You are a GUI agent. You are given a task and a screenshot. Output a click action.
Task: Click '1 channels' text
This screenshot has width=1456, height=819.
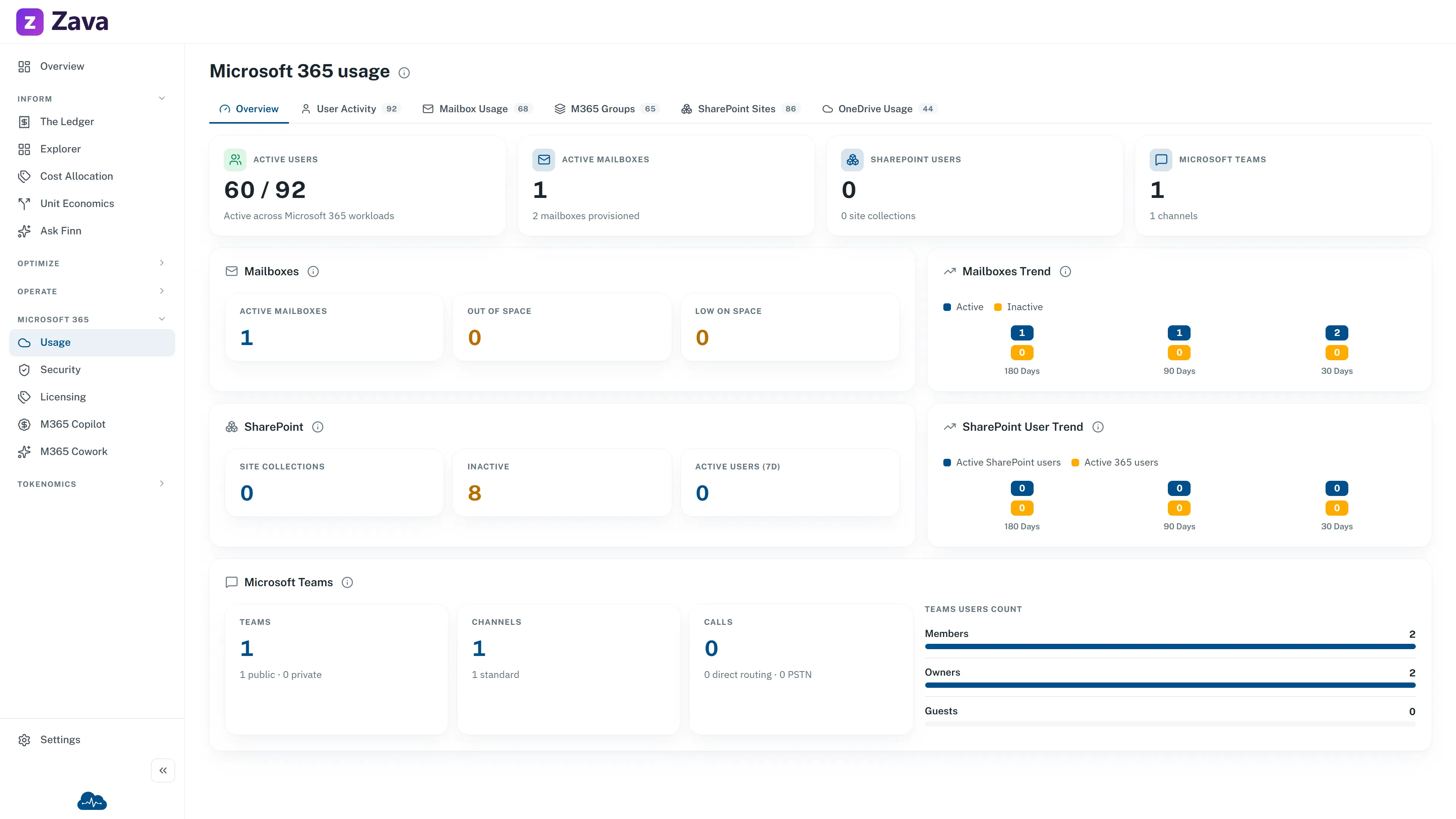(1174, 216)
